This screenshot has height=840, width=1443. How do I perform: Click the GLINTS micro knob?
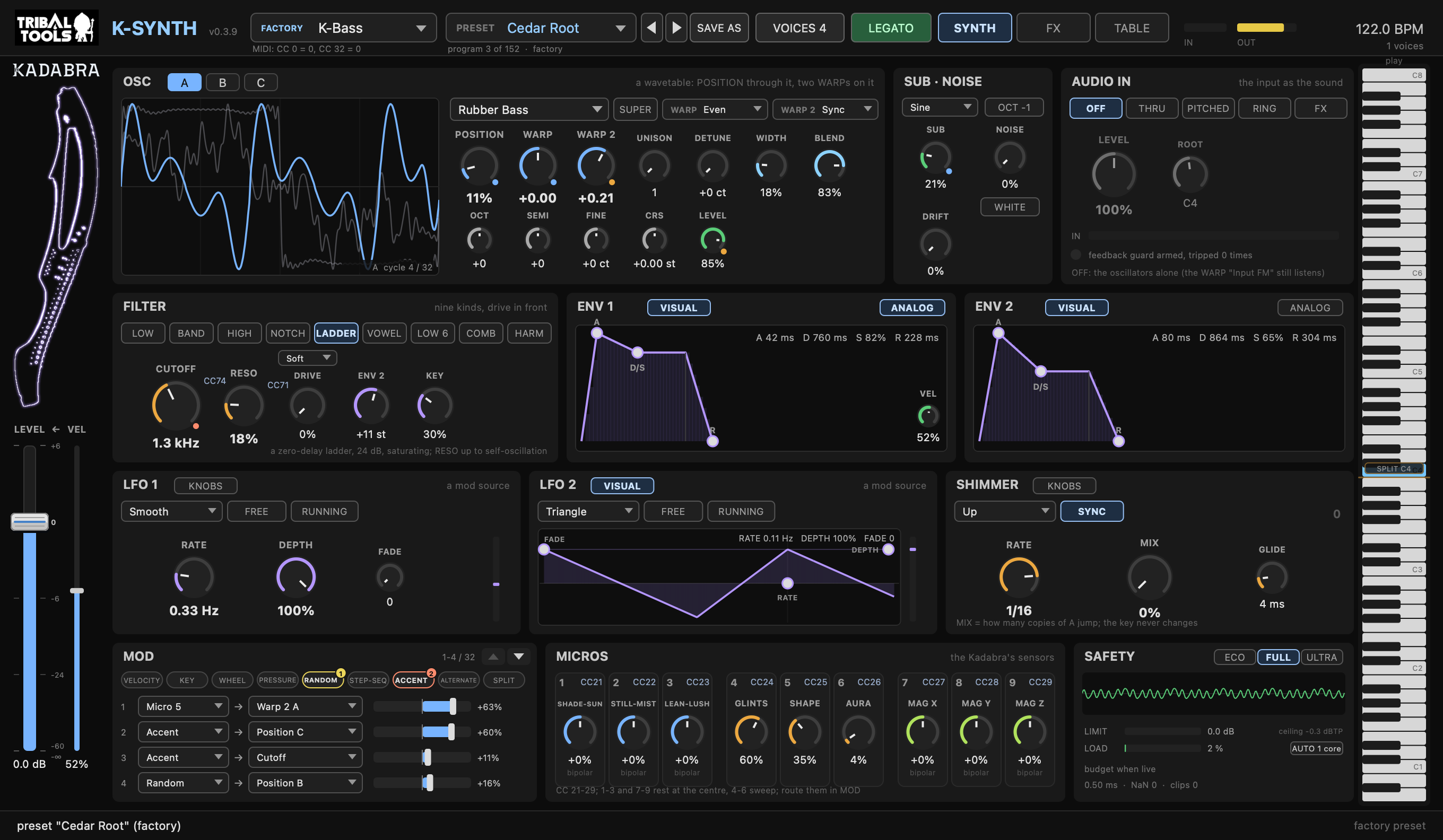(x=751, y=731)
